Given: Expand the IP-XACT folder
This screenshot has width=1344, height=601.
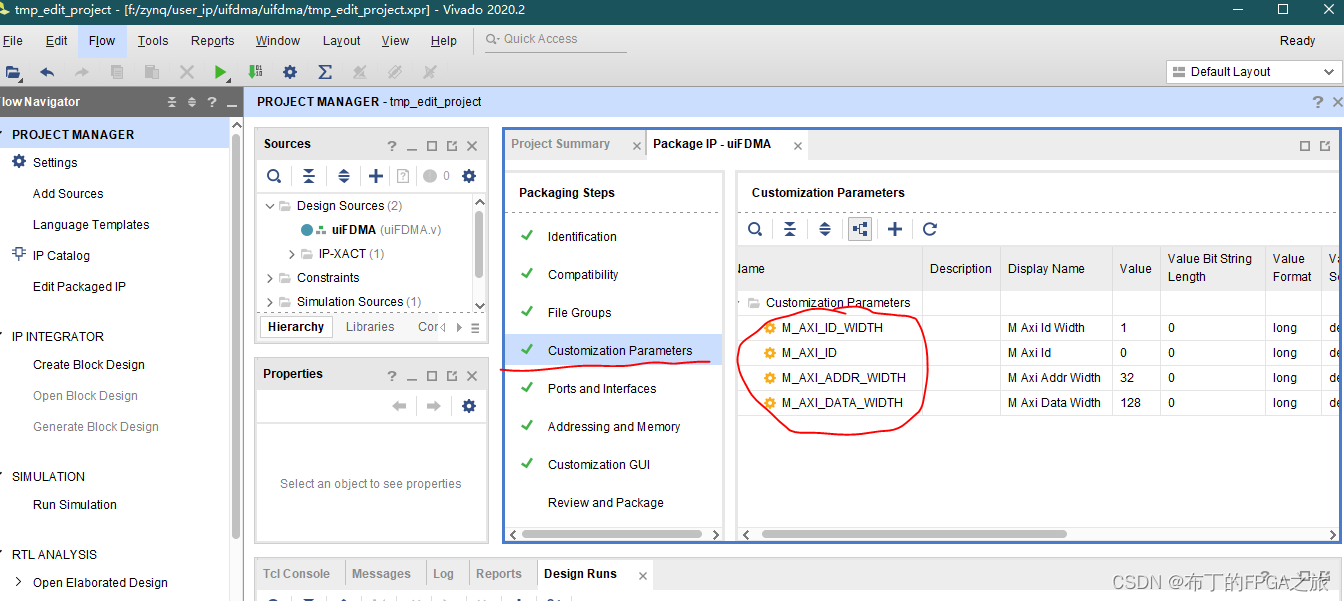Looking at the screenshot, I should (x=292, y=254).
